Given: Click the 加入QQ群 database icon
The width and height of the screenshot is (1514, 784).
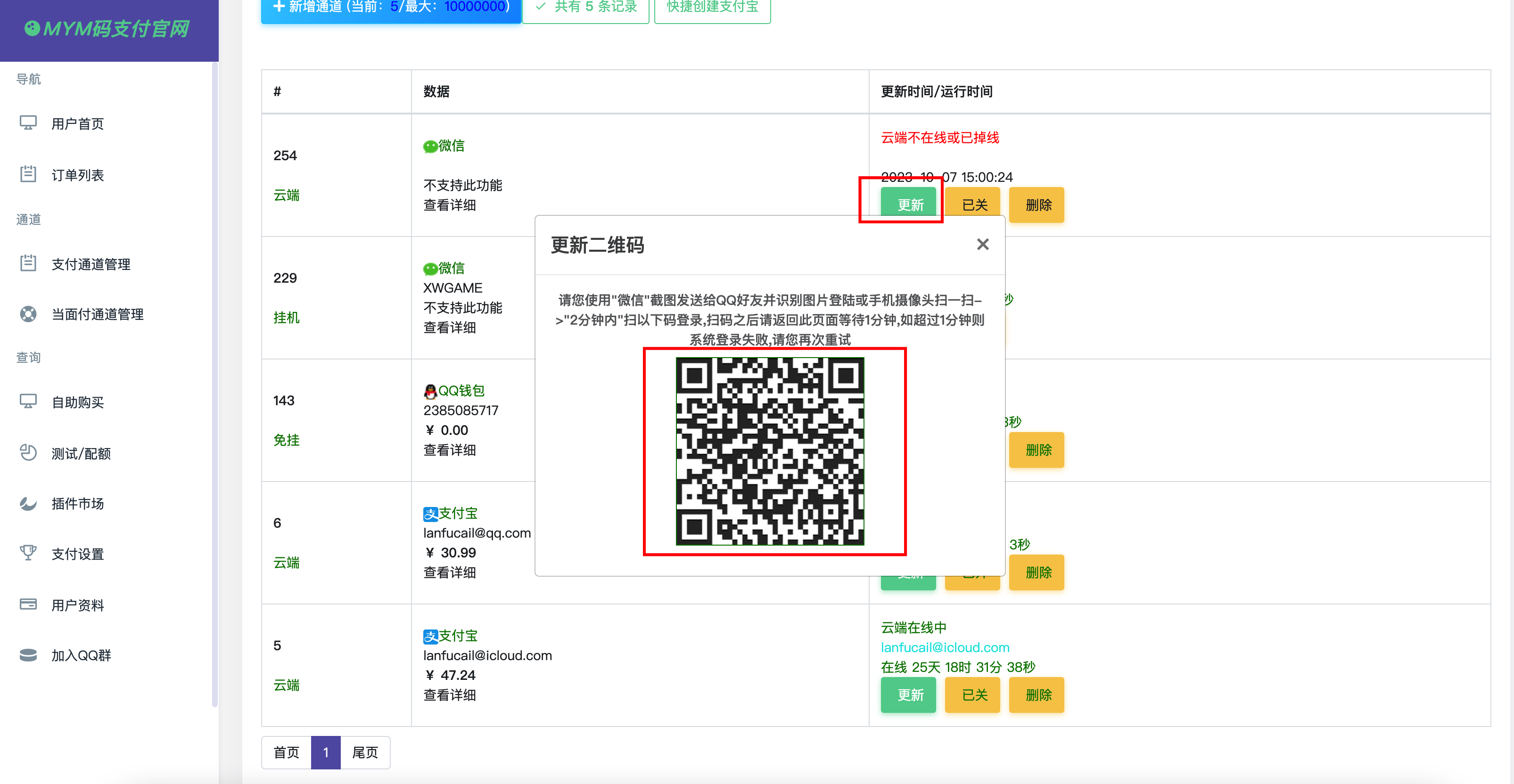Looking at the screenshot, I should pos(28,655).
